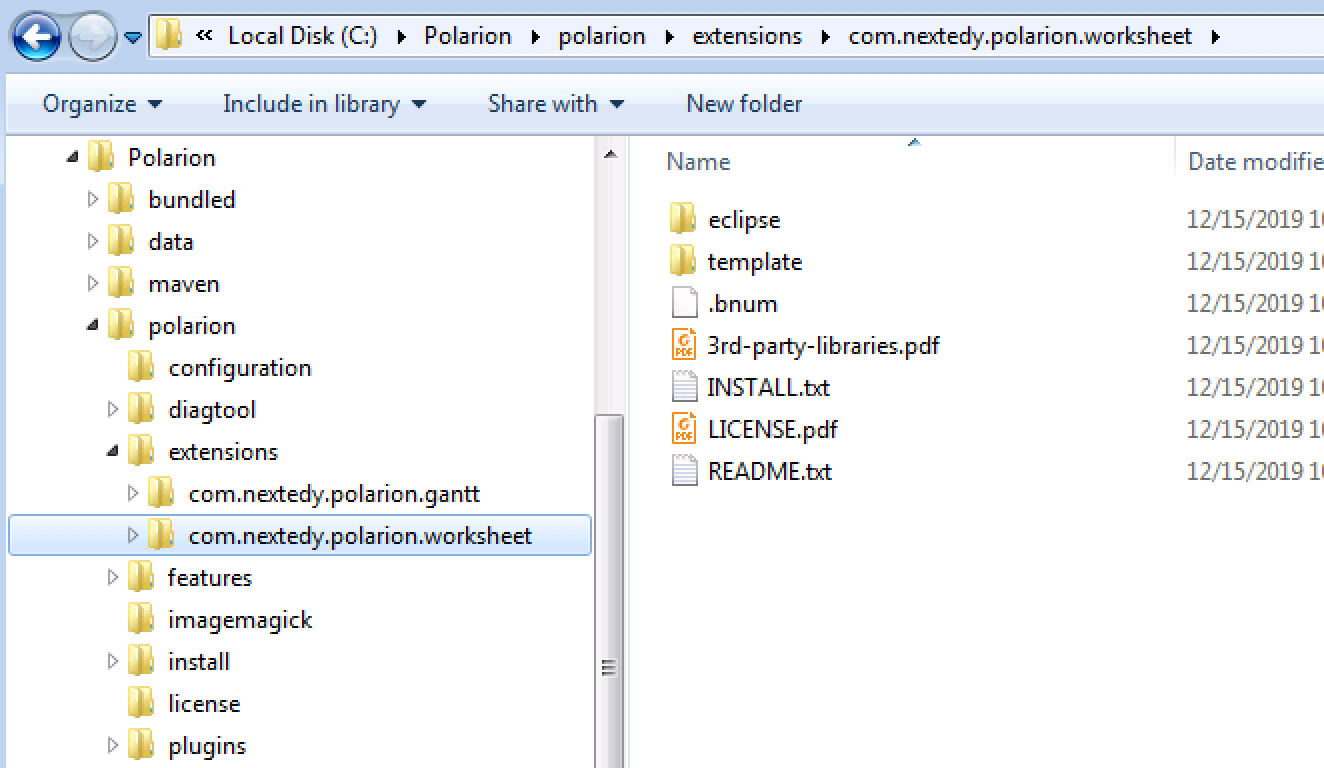1324x768 pixels.
Task: Click the .bnum blank file icon
Action: click(x=683, y=303)
